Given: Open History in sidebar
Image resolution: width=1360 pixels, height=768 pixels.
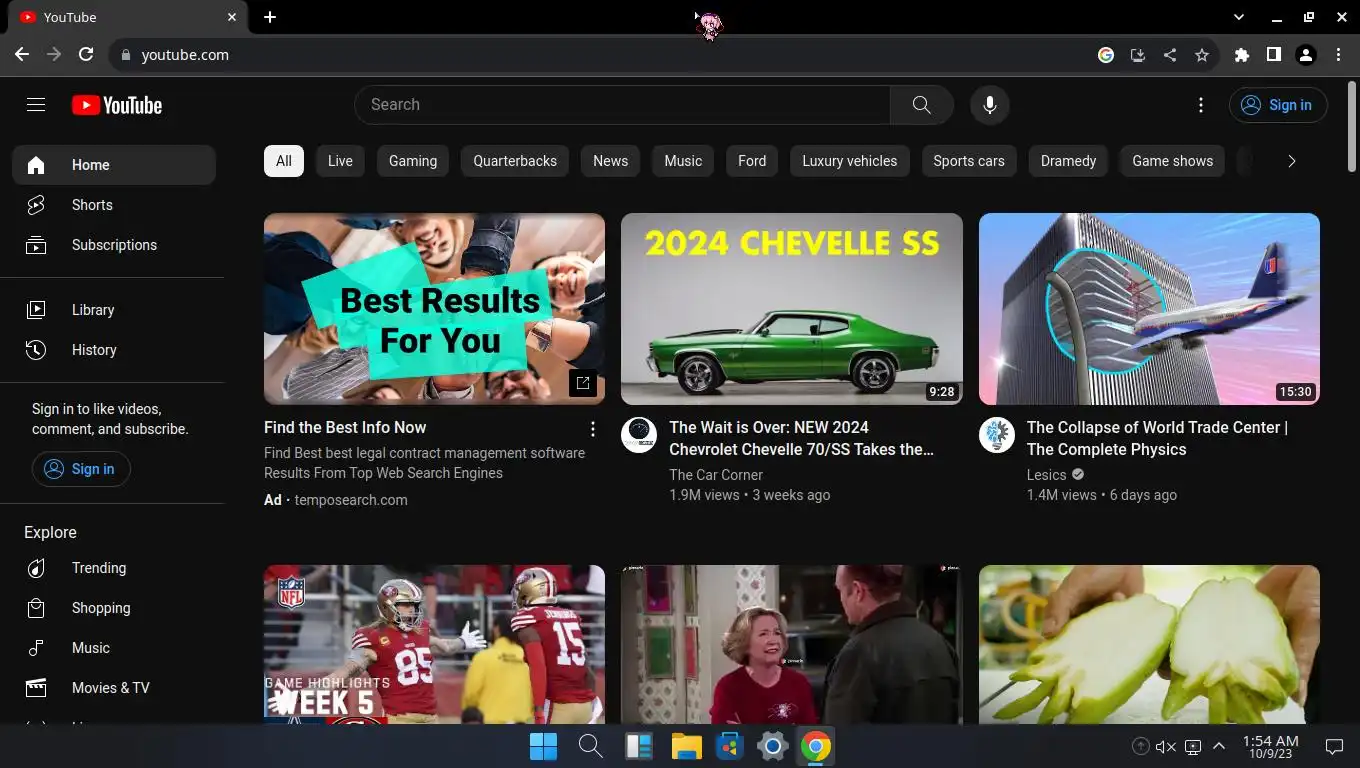Looking at the screenshot, I should [x=114, y=350].
